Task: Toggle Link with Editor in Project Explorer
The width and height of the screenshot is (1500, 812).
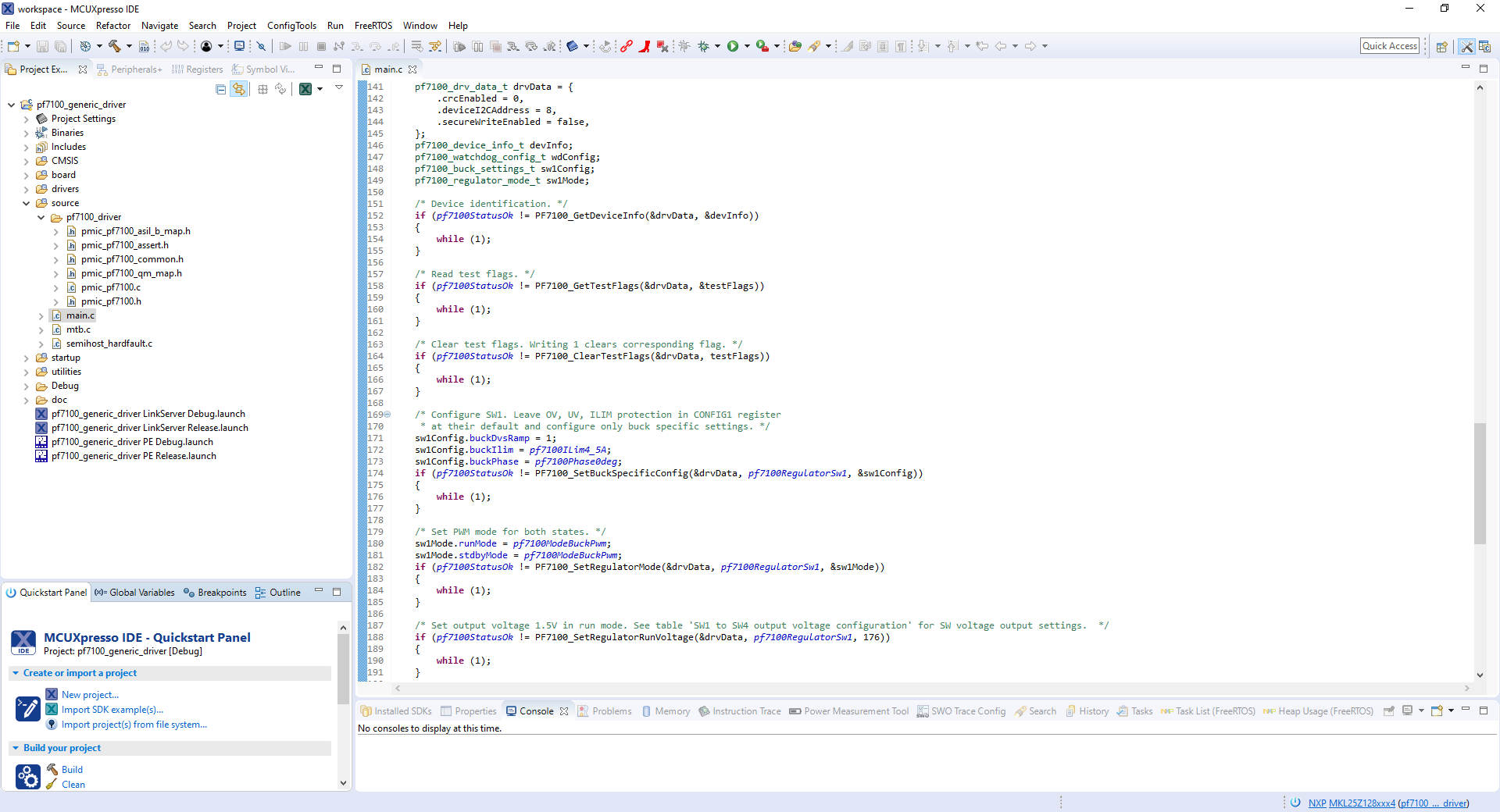Action: coord(239,89)
